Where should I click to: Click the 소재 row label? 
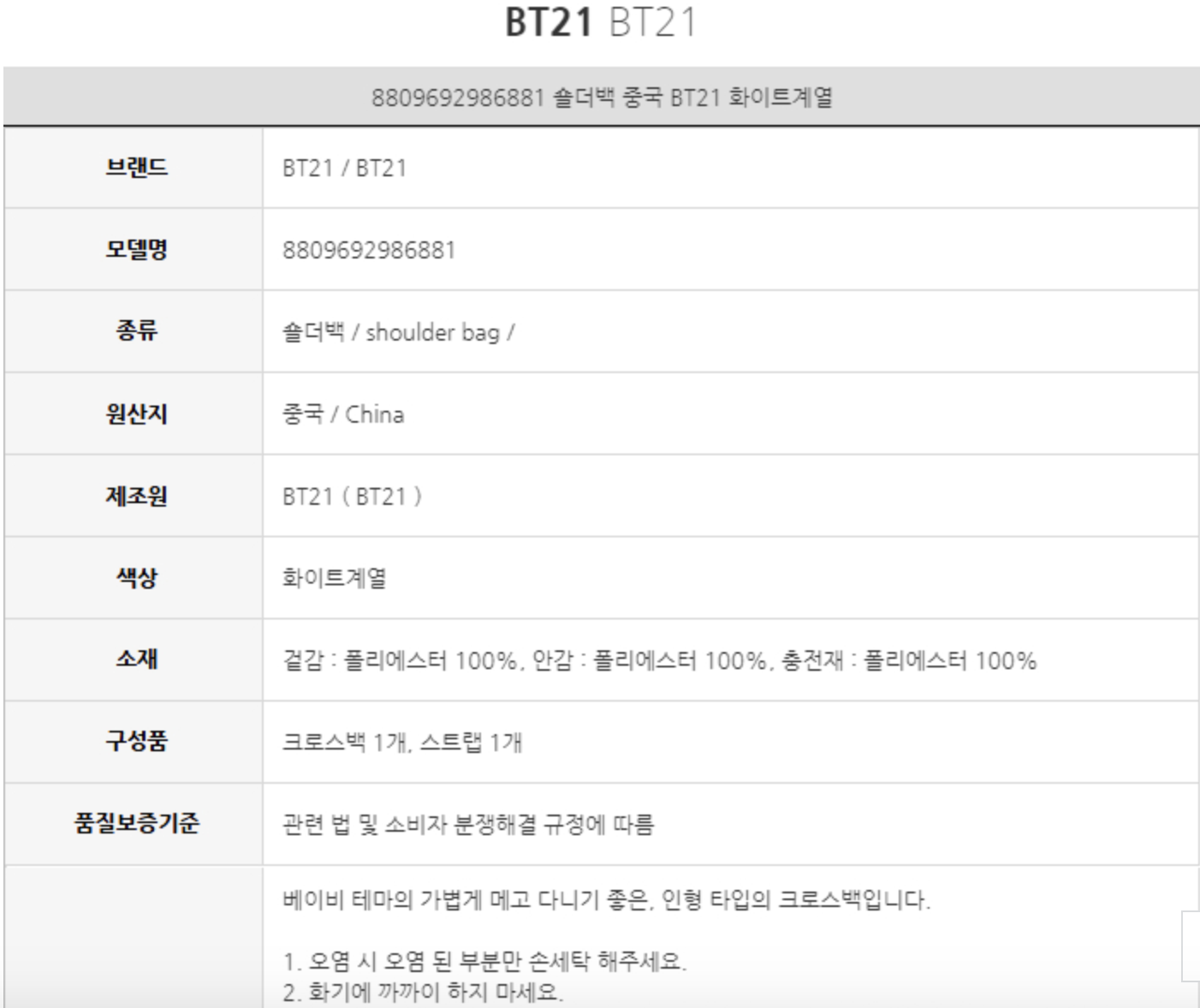click(136, 659)
